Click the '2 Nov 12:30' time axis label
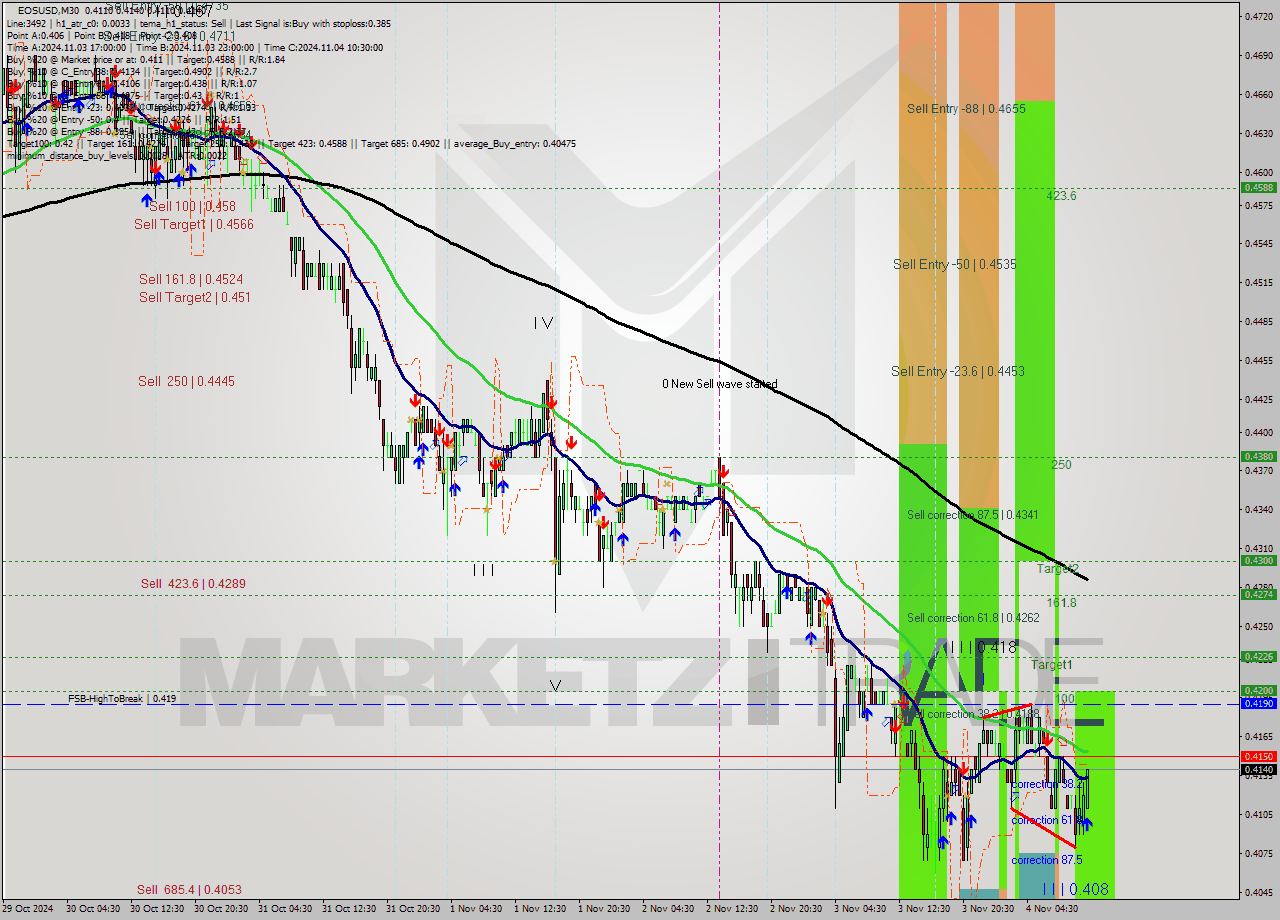 pyautogui.click(x=732, y=909)
